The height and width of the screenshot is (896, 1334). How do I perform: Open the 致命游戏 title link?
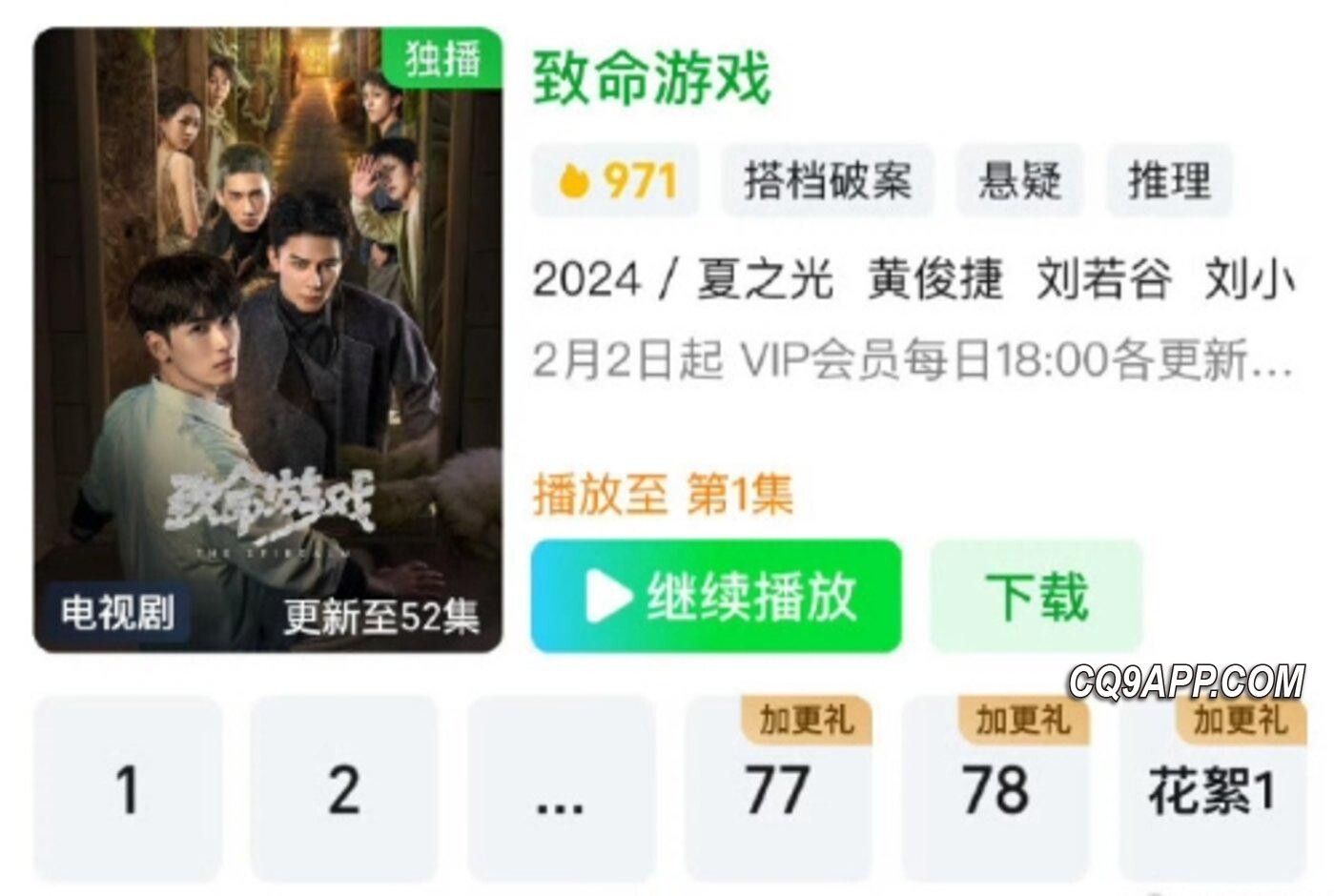[x=651, y=78]
